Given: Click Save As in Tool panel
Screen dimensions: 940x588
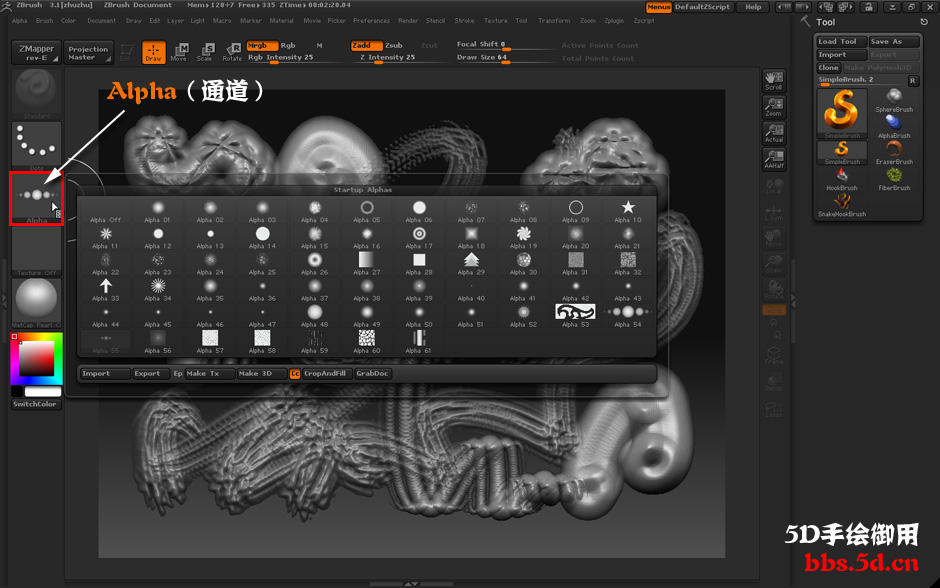Looking at the screenshot, I should pos(894,41).
